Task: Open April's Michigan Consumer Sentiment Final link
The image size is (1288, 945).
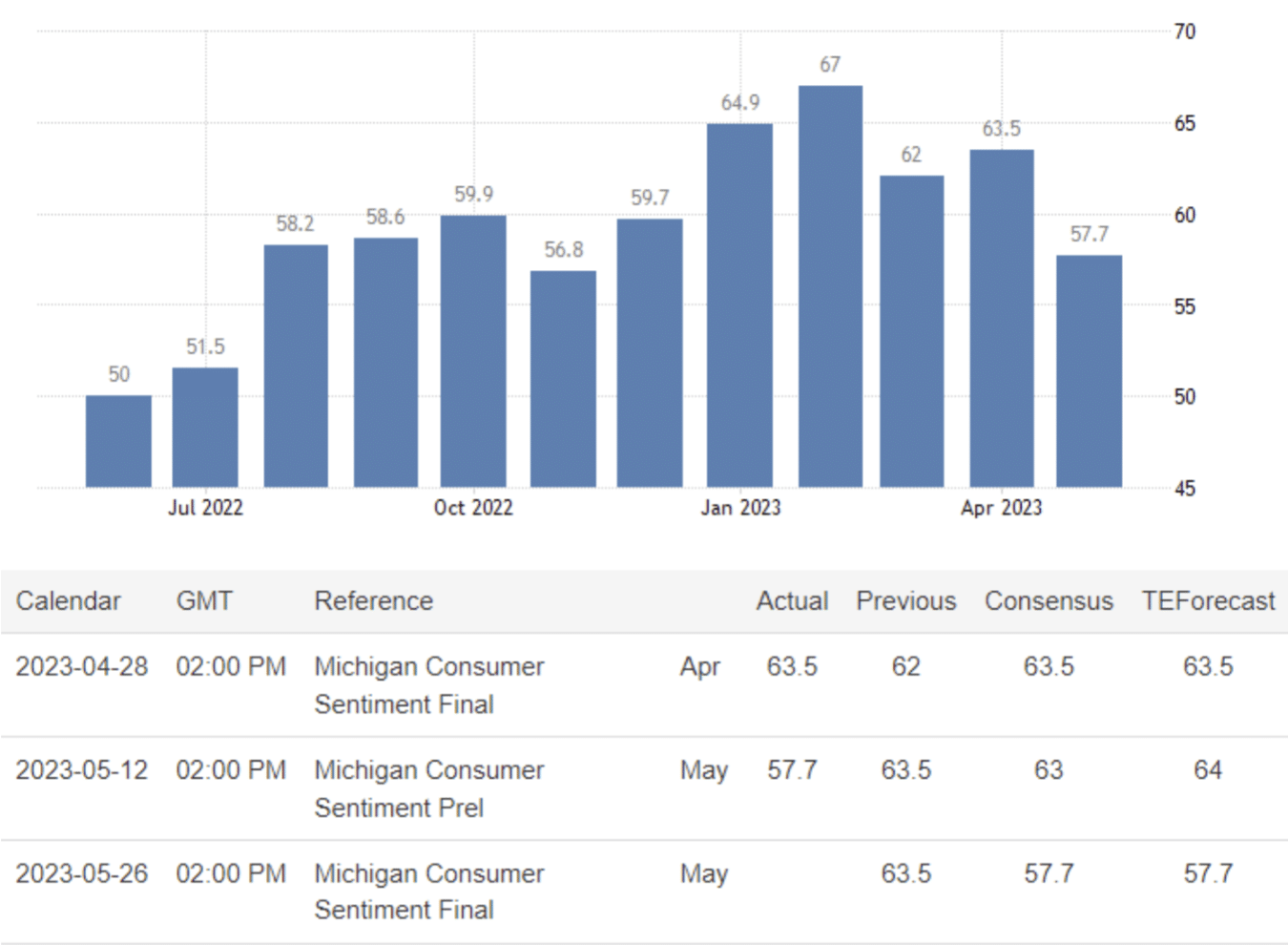Action: click(428, 684)
